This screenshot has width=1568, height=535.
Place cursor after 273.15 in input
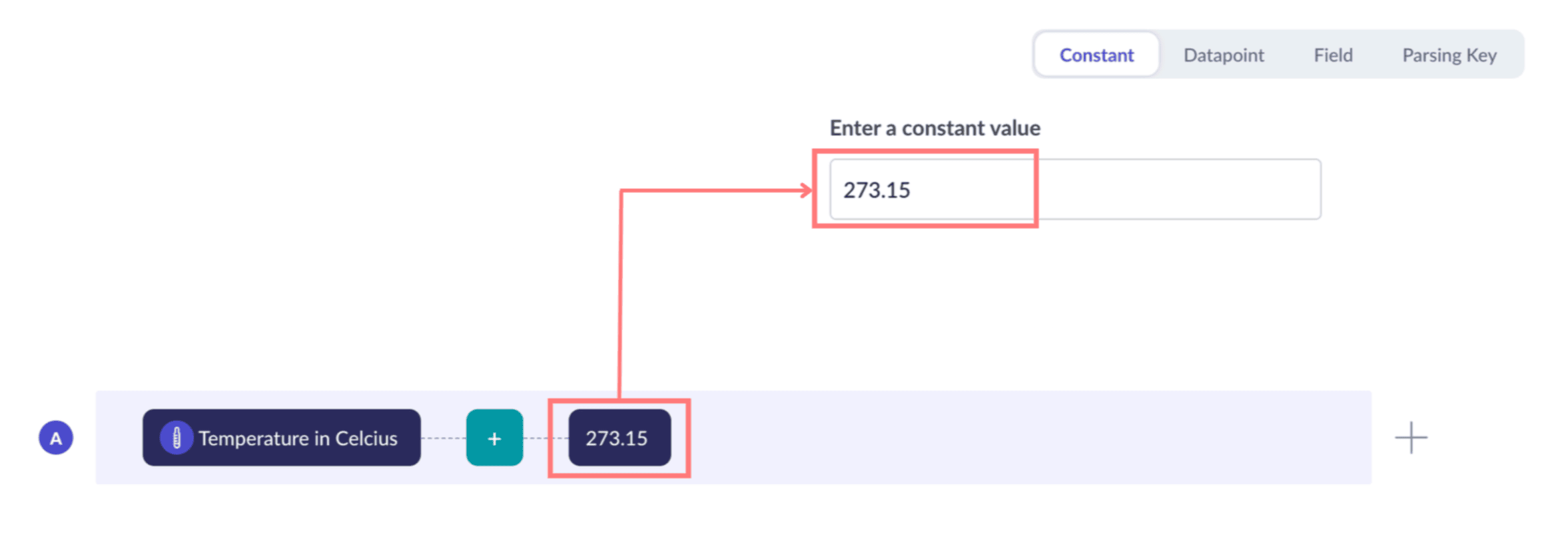[x=913, y=190]
